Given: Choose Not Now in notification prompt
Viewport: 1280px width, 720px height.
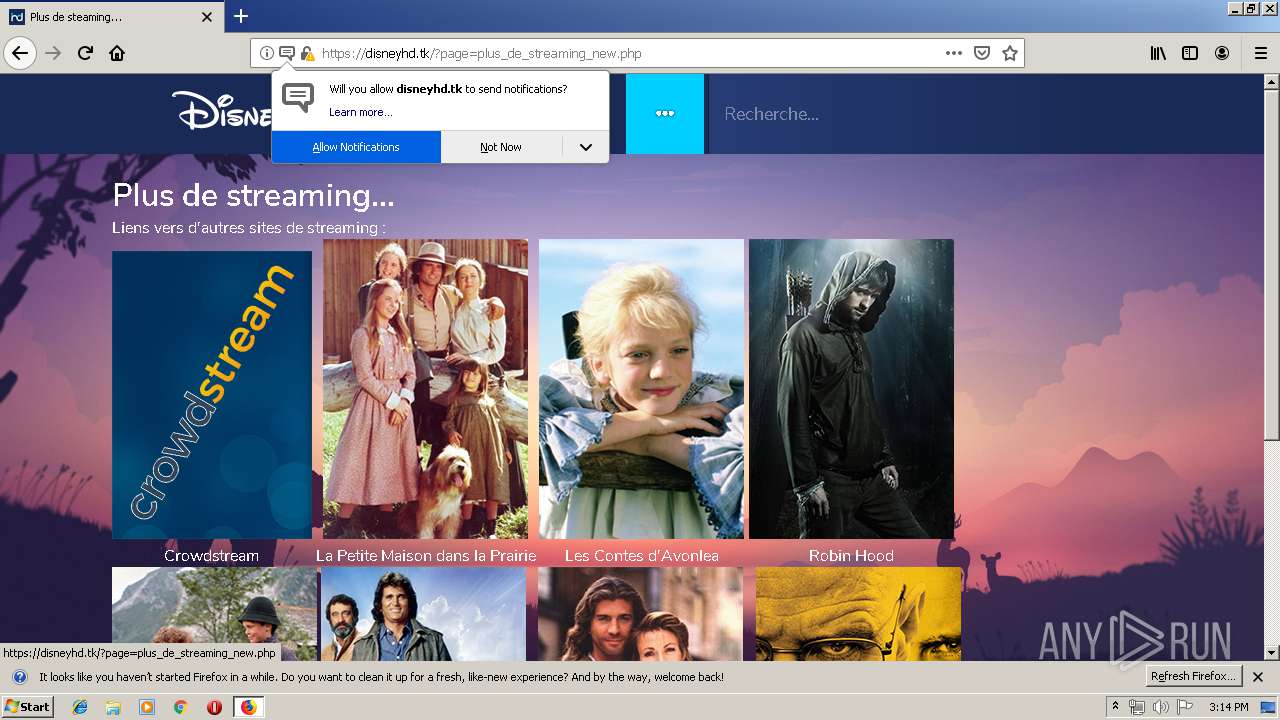Looking at the screenshot, I should coord(501,147).
